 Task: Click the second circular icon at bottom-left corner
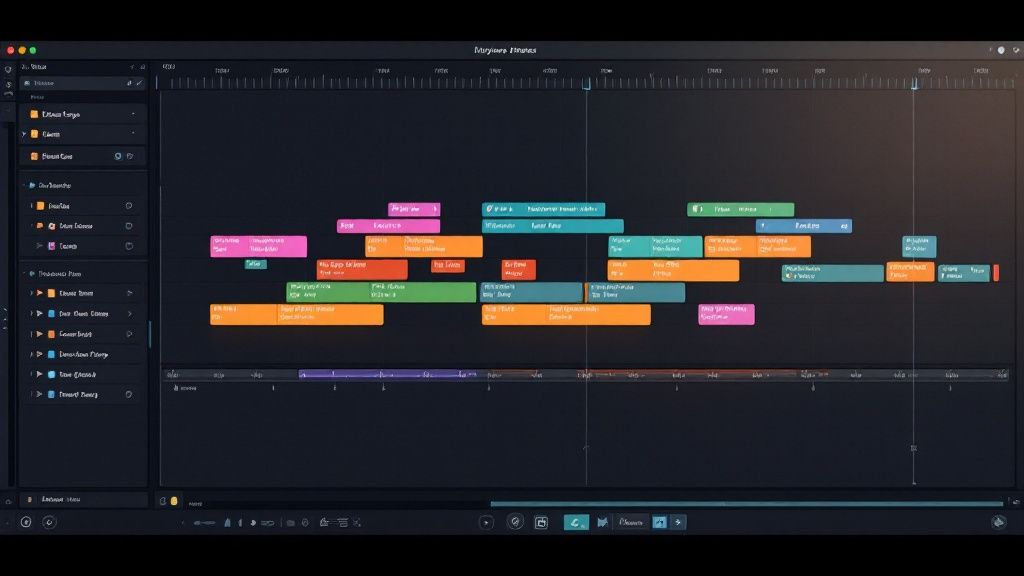(x=49, y=522)
